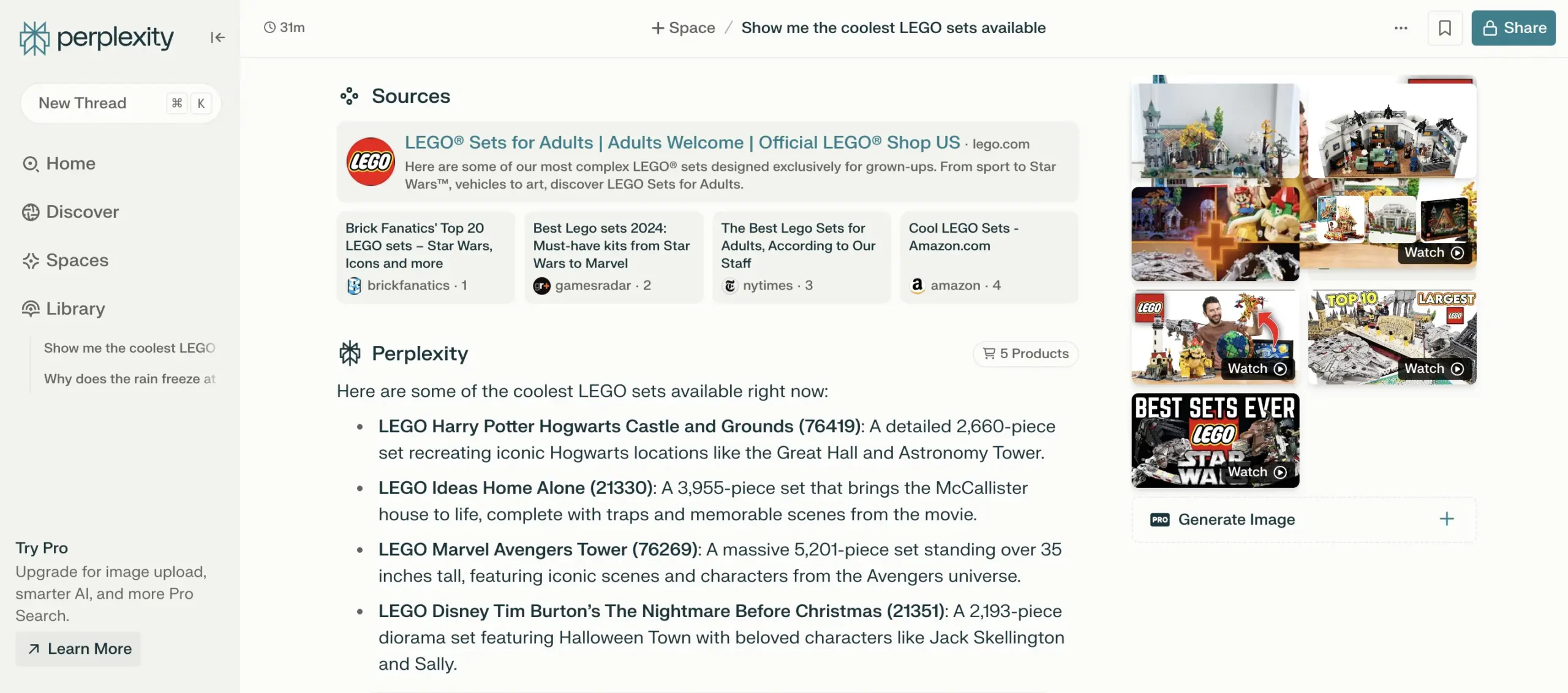This screenshot has width=1568, height=693.
Task: Share this thread
Action: pos(1513,28)
